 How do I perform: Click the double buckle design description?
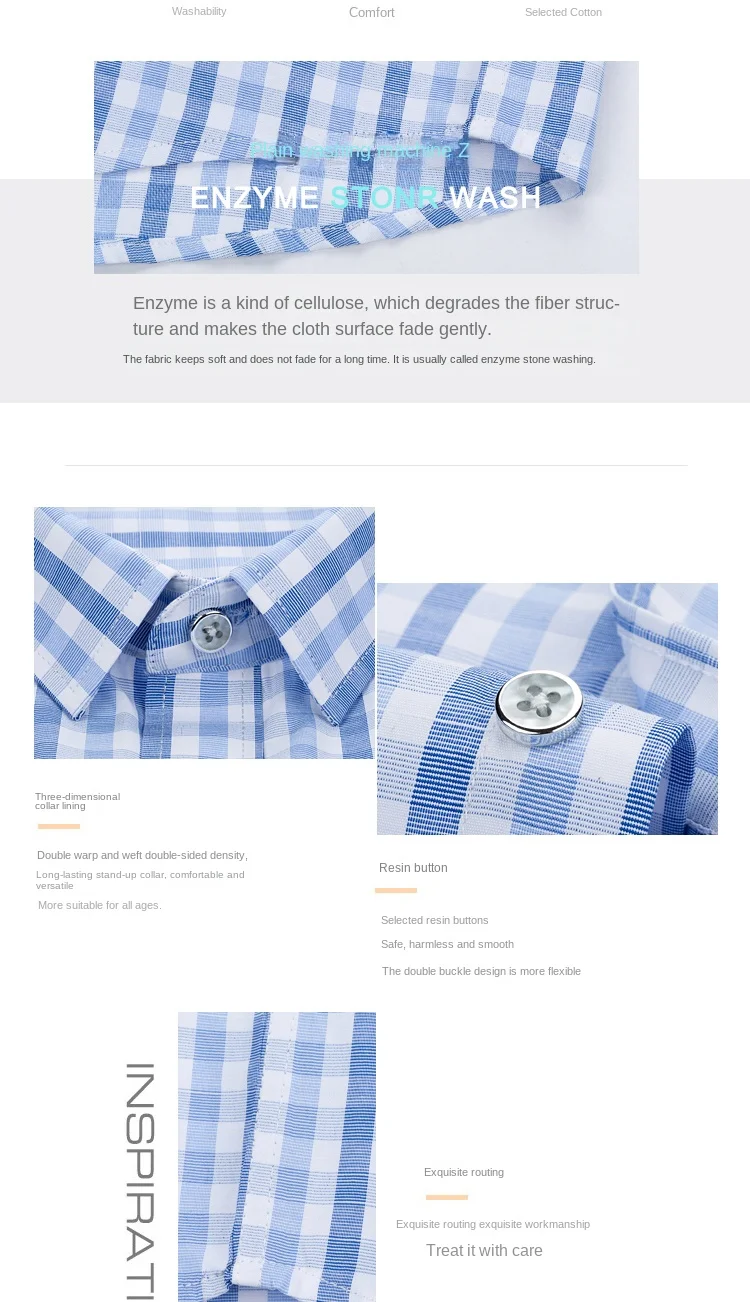[x=481, y=971]
